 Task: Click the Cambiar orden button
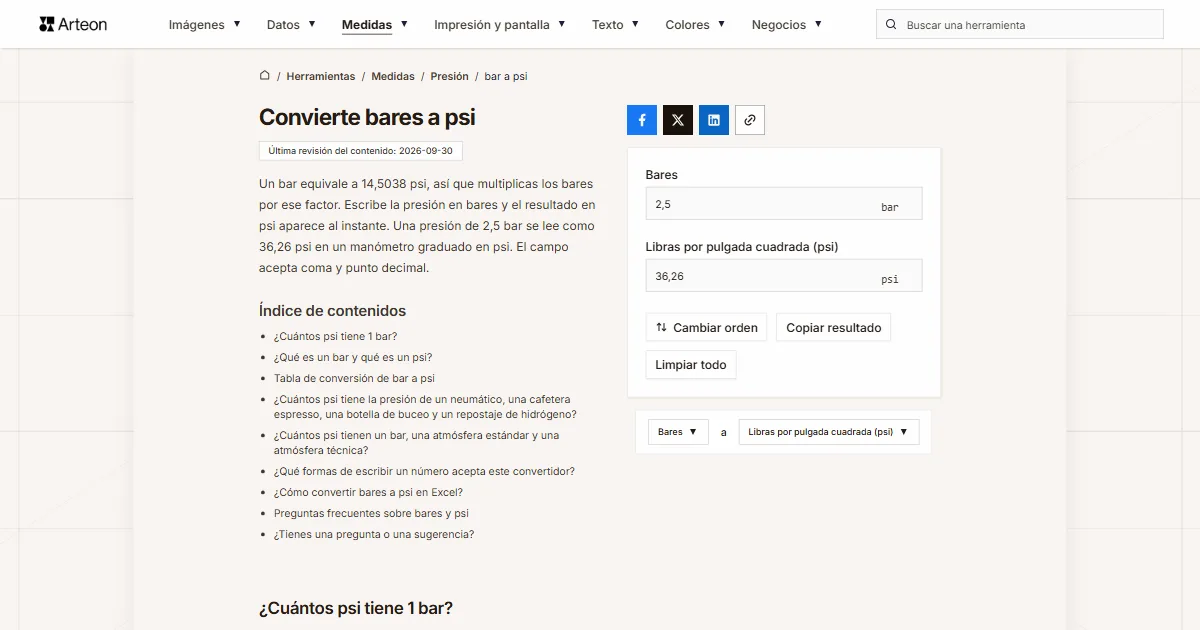[706, 328]
